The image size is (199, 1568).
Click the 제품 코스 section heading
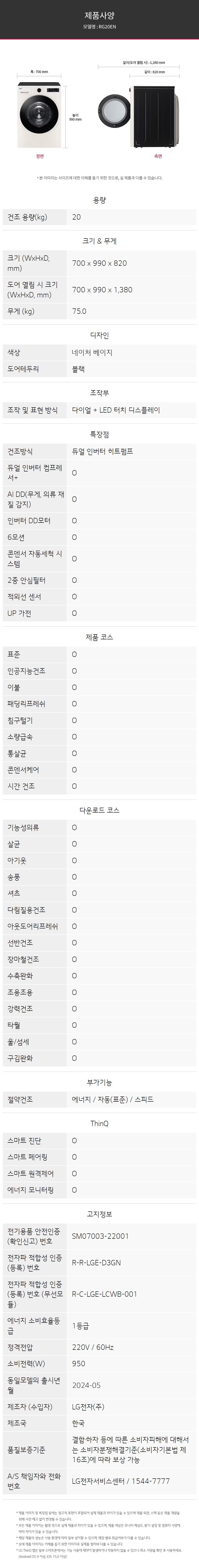[x=99, y=637]
